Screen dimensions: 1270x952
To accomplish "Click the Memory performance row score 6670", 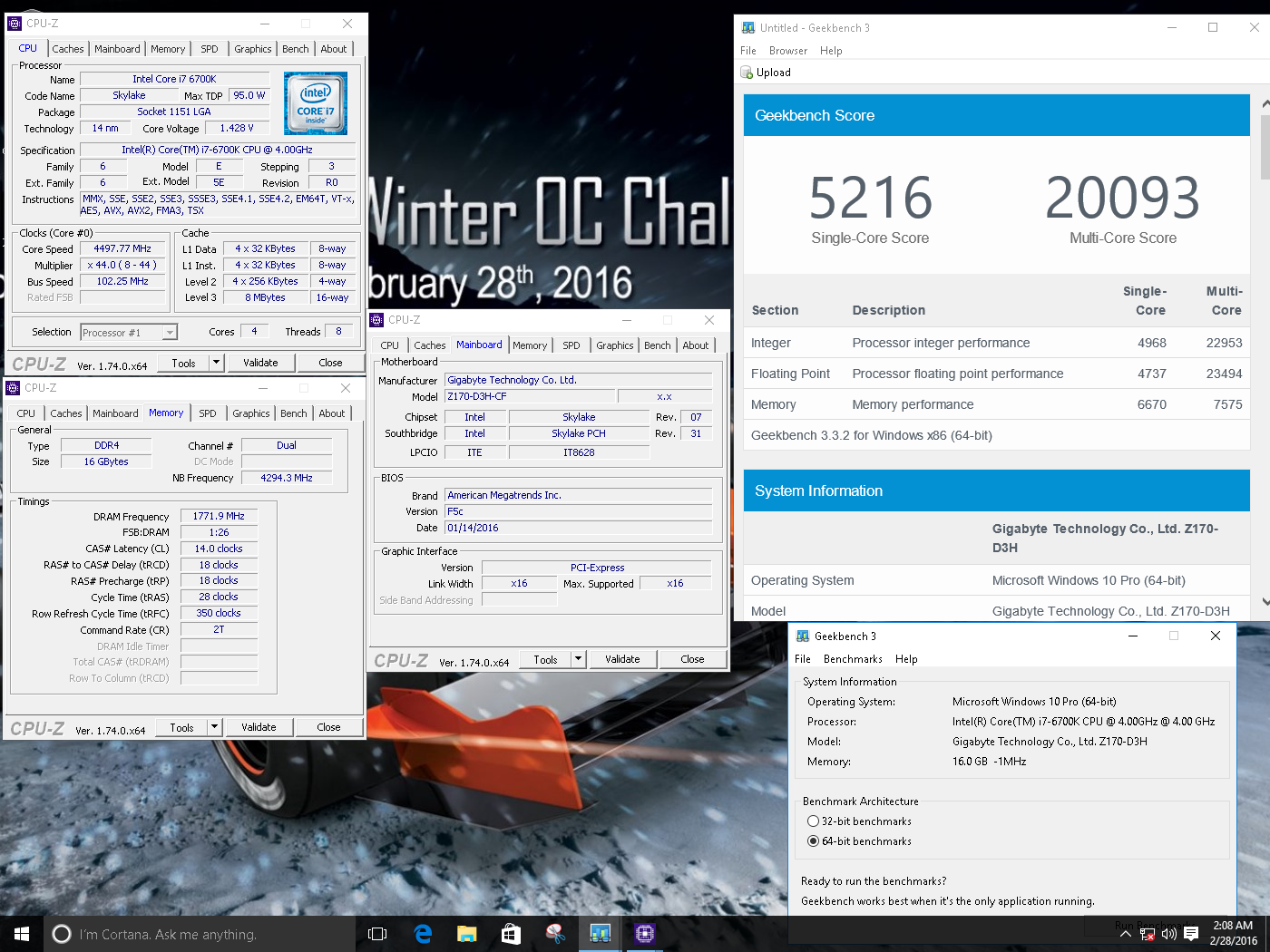I will [x=1152, y=404].
